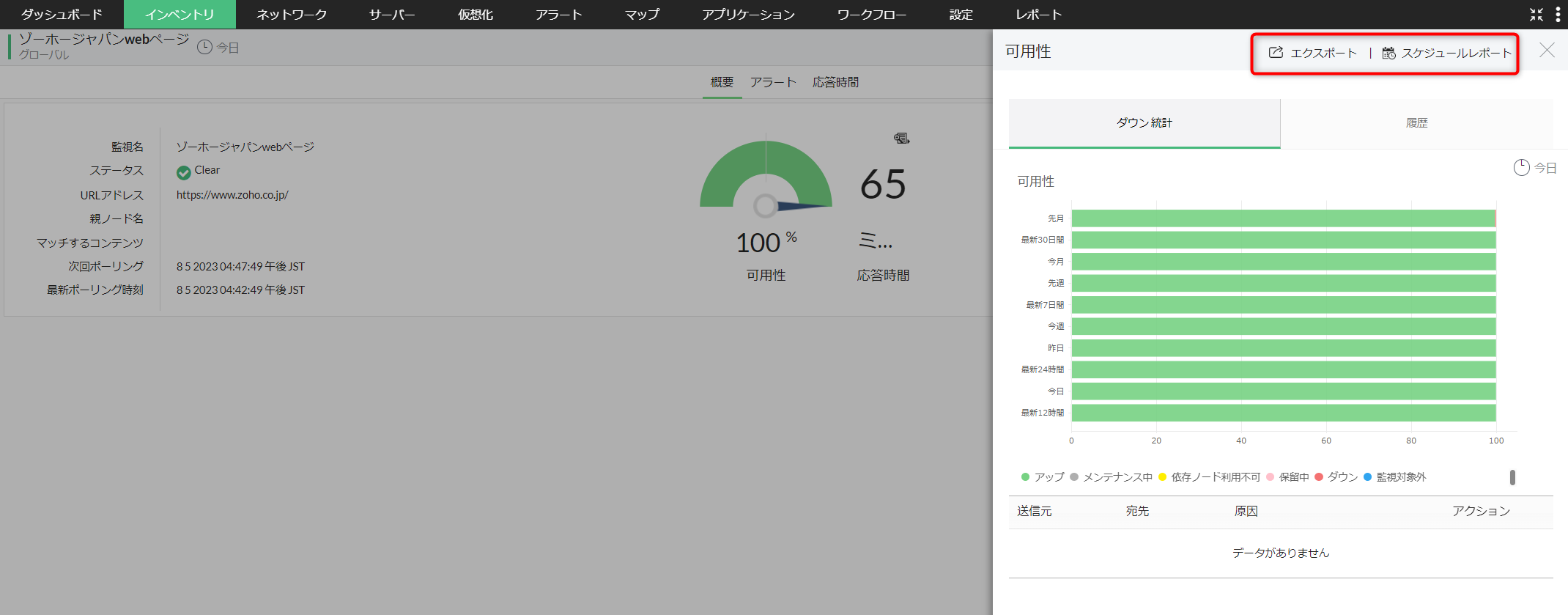Viewport: 1568px width, 615px height.
Task: Open the アラート menu in top navigation
Action: 558,15
